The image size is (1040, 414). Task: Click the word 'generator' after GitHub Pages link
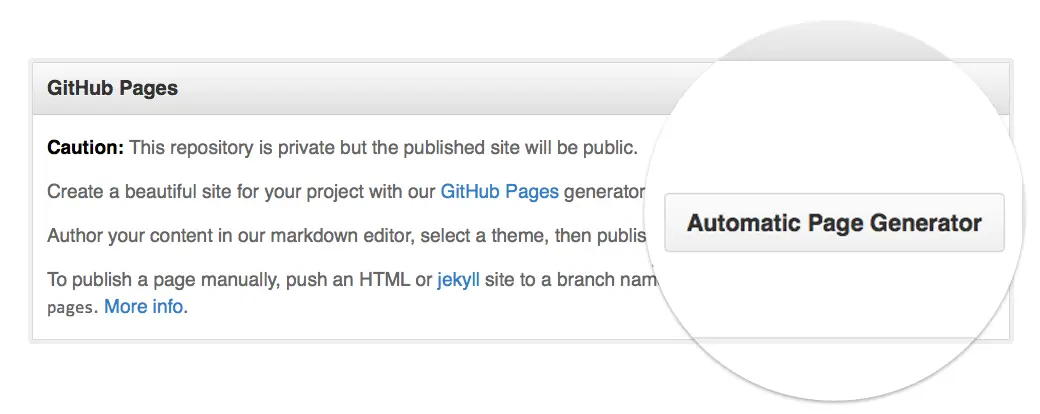(x=604, y=192)
